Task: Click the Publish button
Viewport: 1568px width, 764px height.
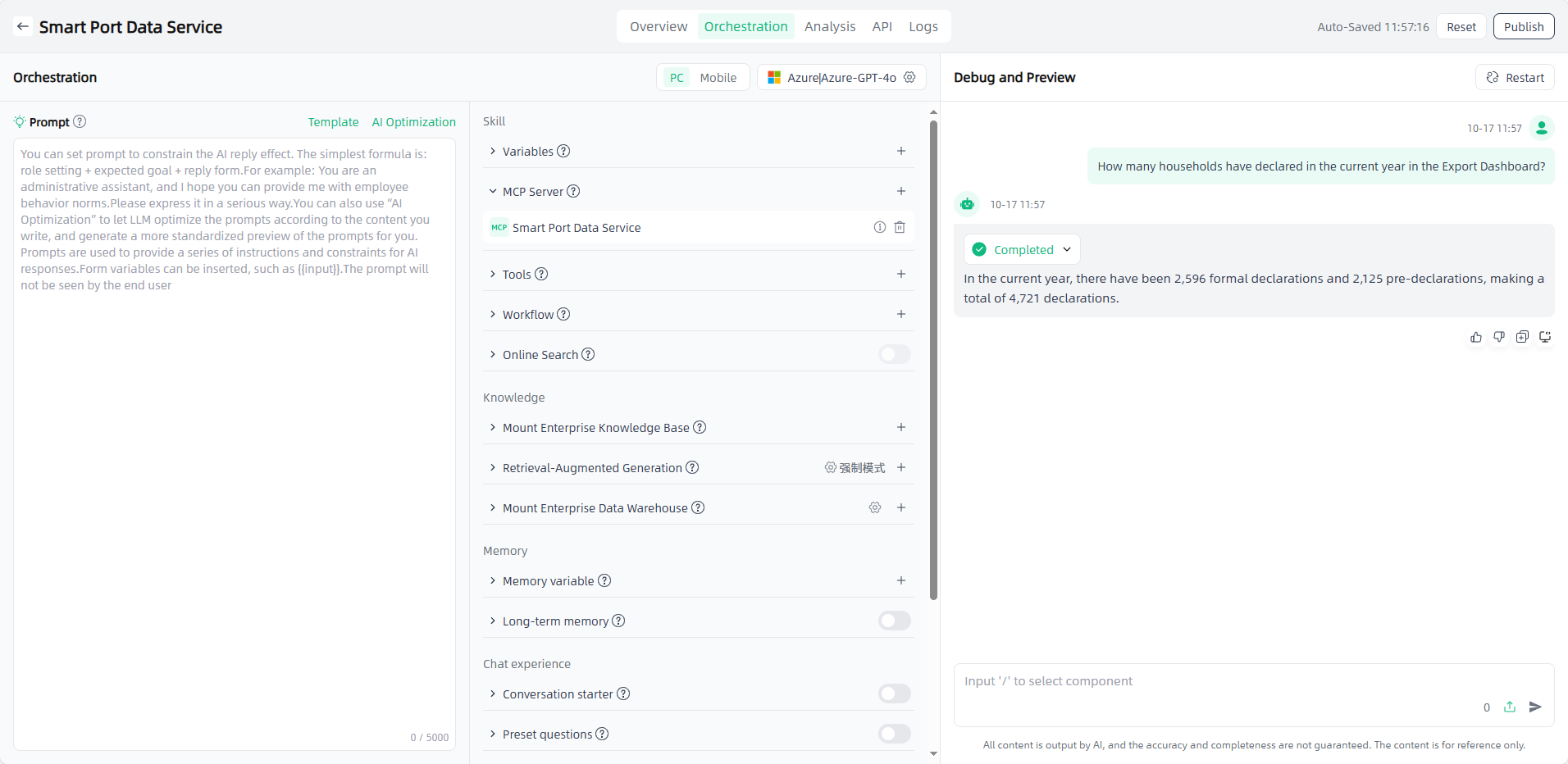Action: pyautogui.click(x=1523, y=26)
